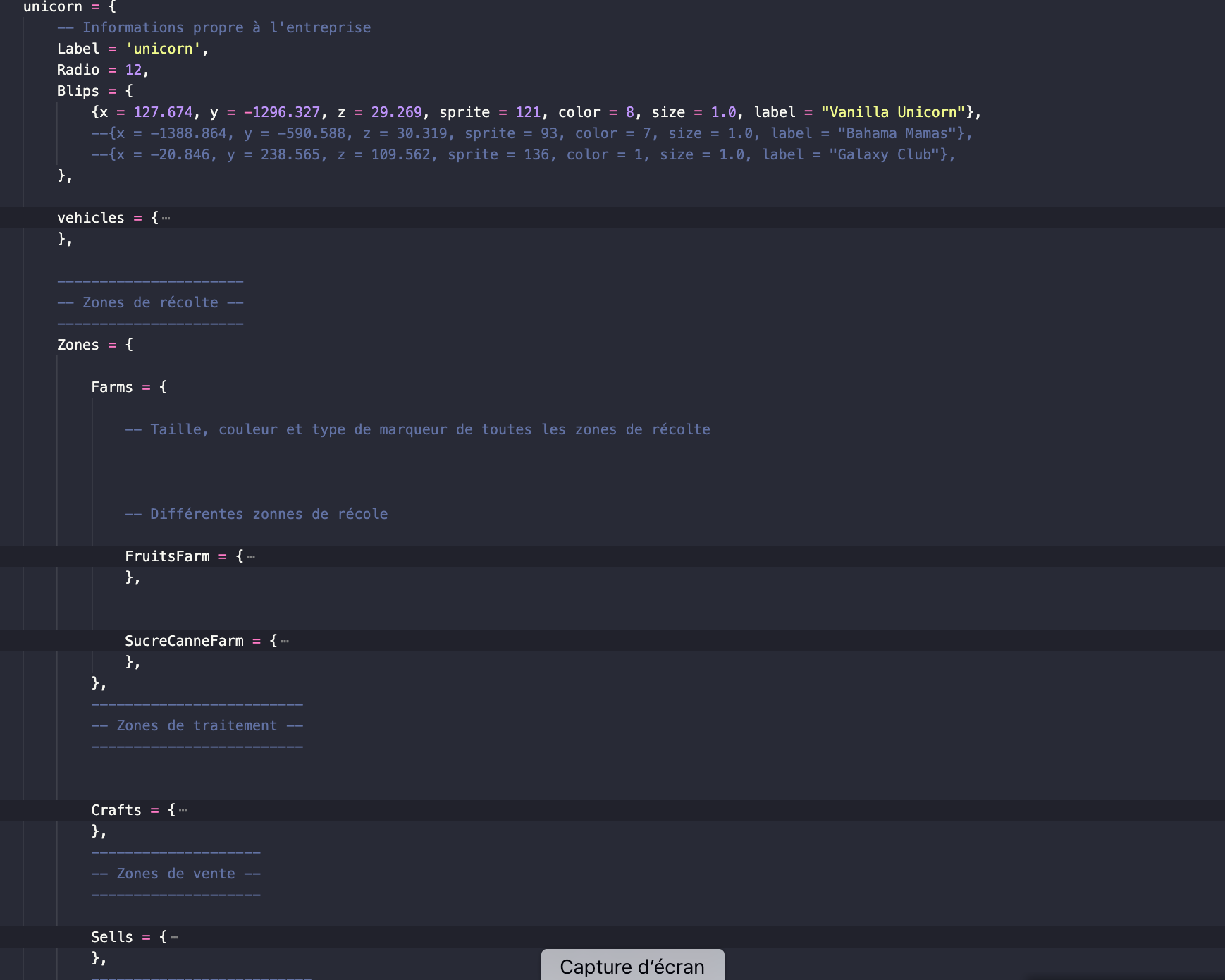The height and width of the screenshot is (980, 1225).
Task: Expand the folded vehicles block ellipsis
Action: point(166,219)
